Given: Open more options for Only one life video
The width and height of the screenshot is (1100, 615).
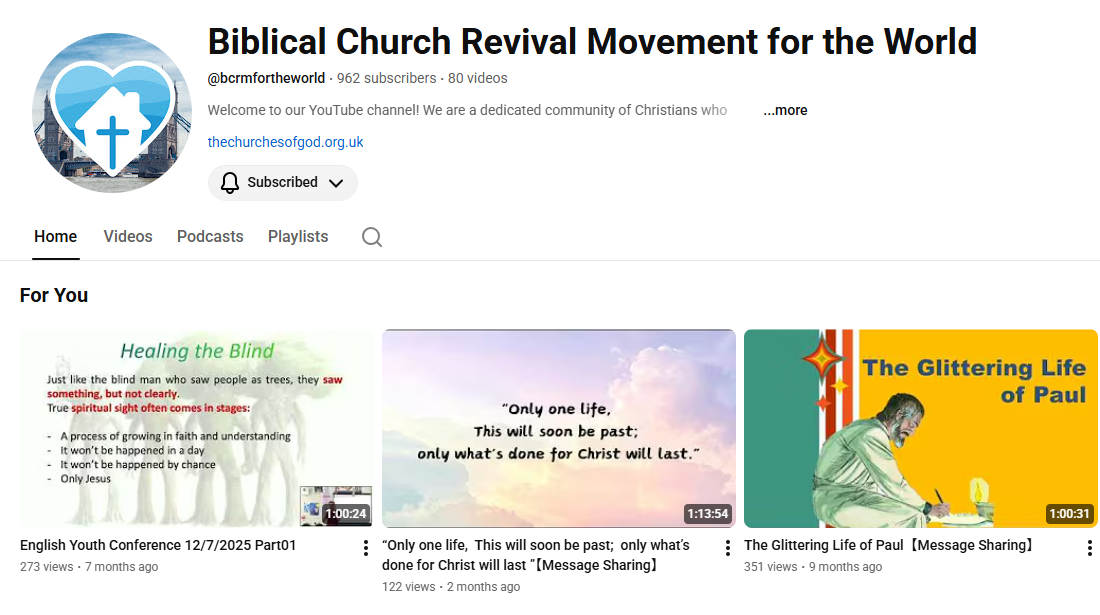Looking at the screenshot, I should point(727,548).
